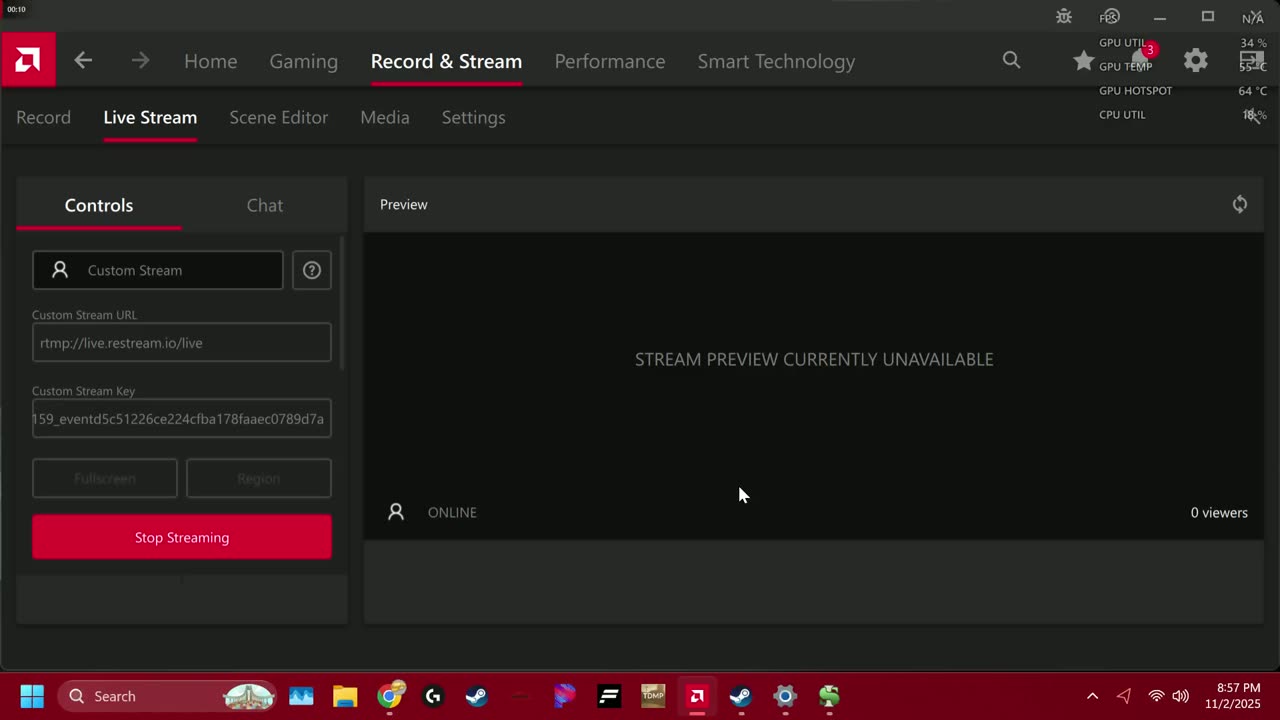Click the Region capture button
This screenshot has height=720, width=1280.
click(x=259, y=478)
